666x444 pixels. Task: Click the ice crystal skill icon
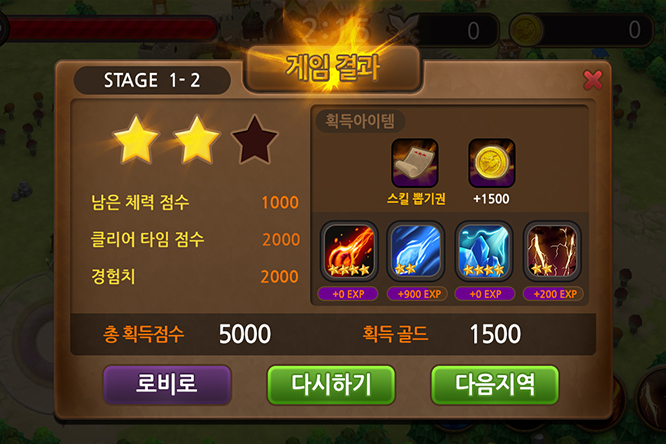click(484, 251)
